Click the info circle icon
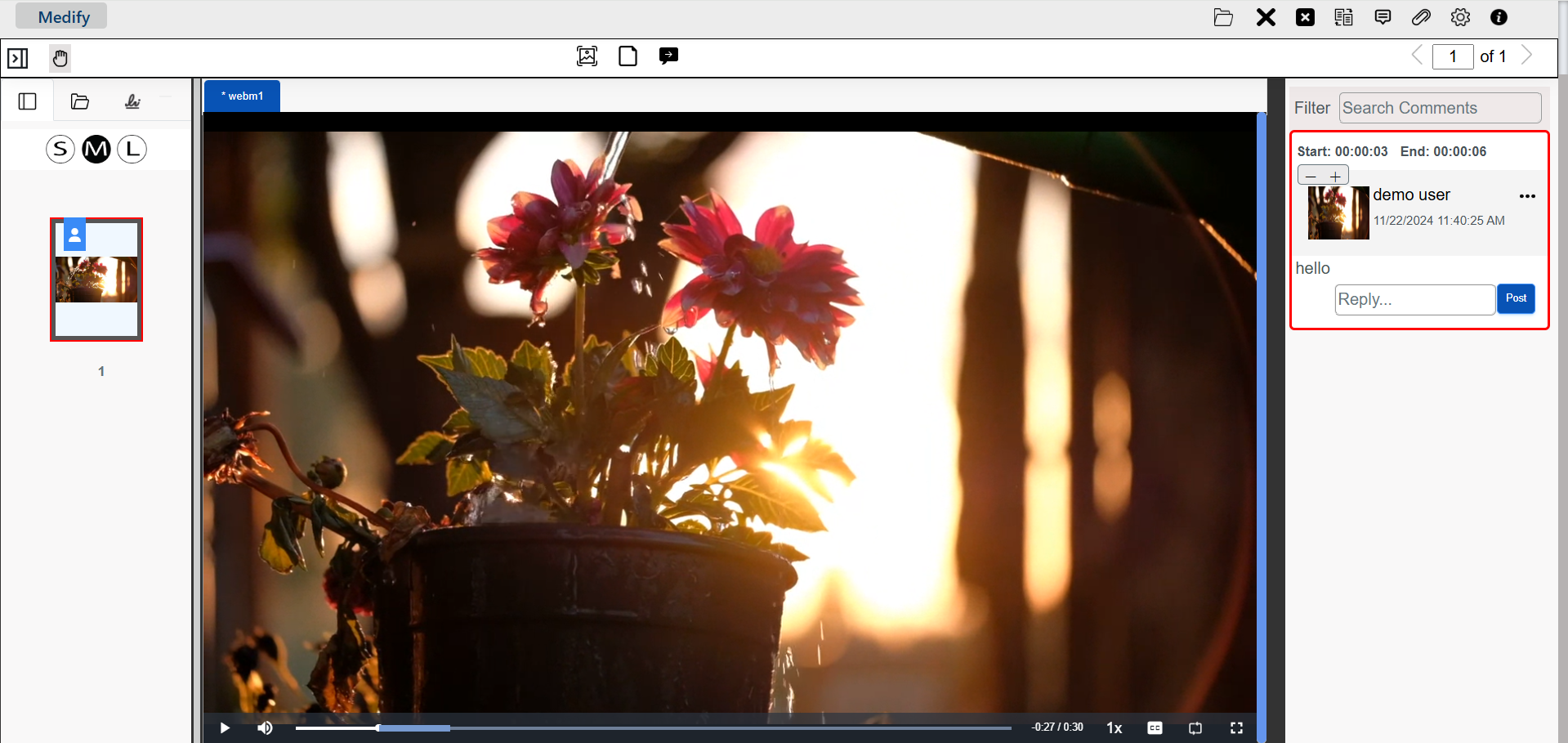 click(1499, 17)
